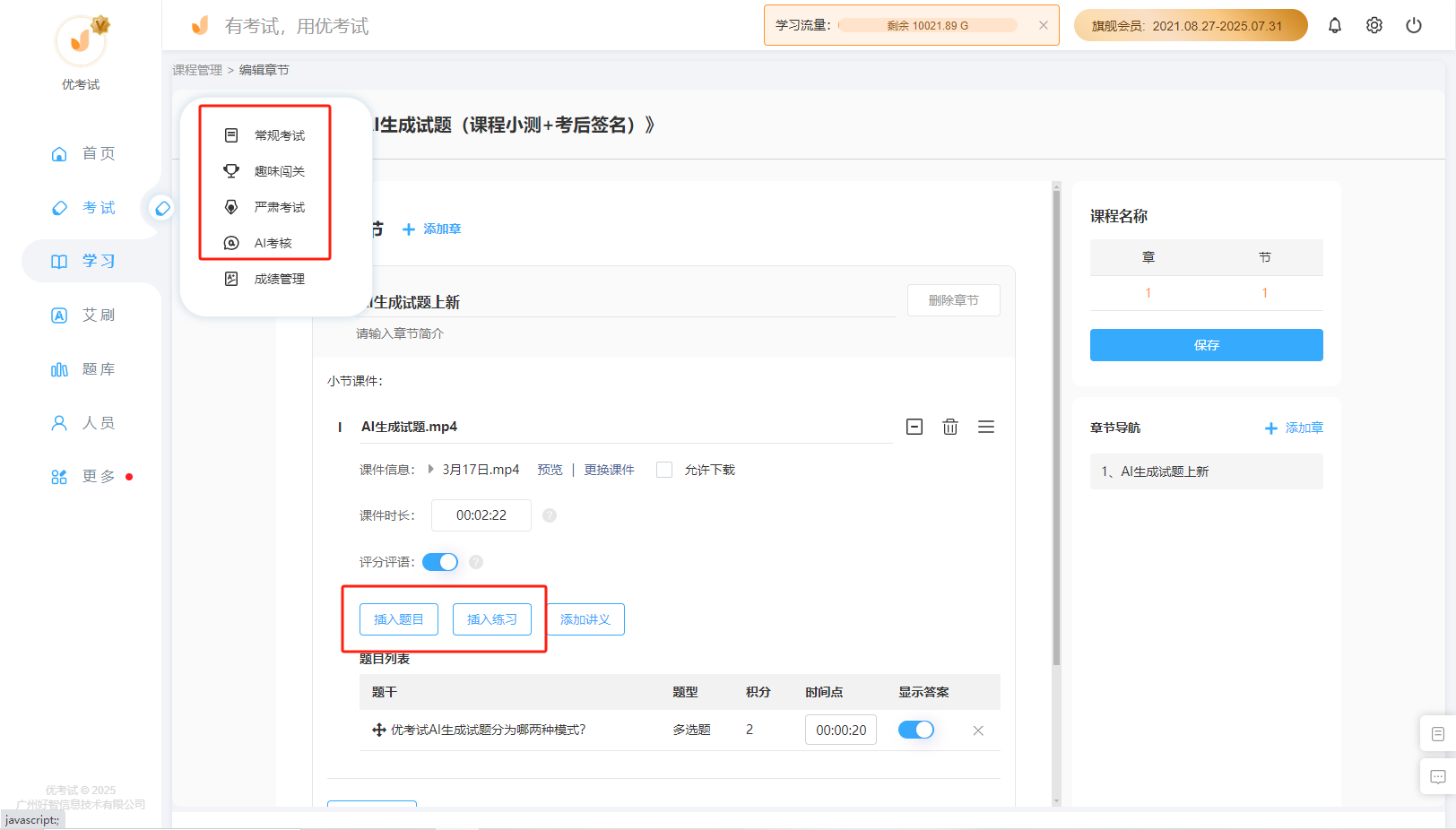Click the 优考试 logo avatar
The width and height of the screenshot is (1456, 830).
click(x=81, y=40)
